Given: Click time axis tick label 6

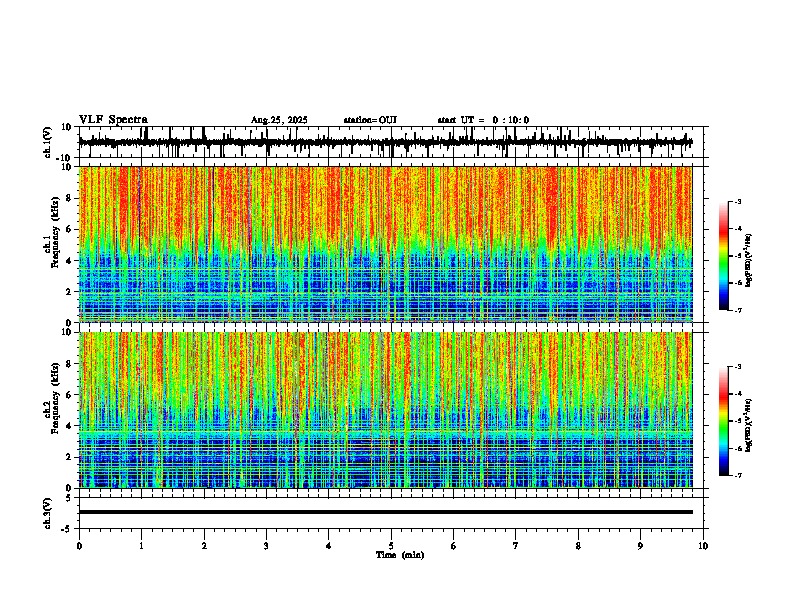Looking at the screenshot, I should (x=454, y=546).
